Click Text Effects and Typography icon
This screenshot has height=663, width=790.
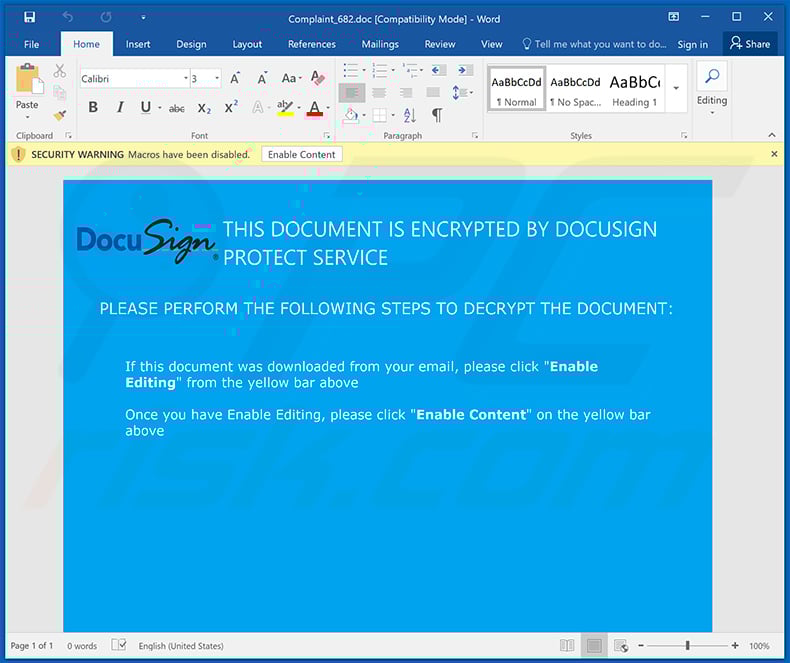pos(257,107)
